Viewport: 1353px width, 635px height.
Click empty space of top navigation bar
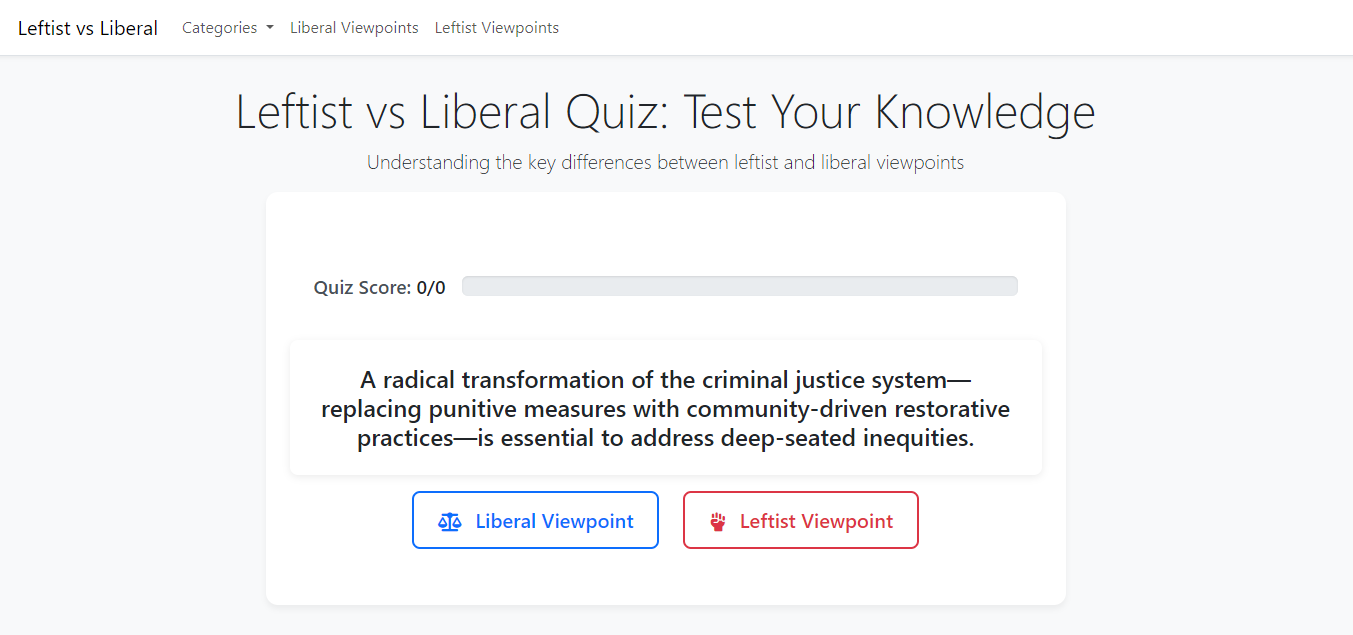[950, 28]
